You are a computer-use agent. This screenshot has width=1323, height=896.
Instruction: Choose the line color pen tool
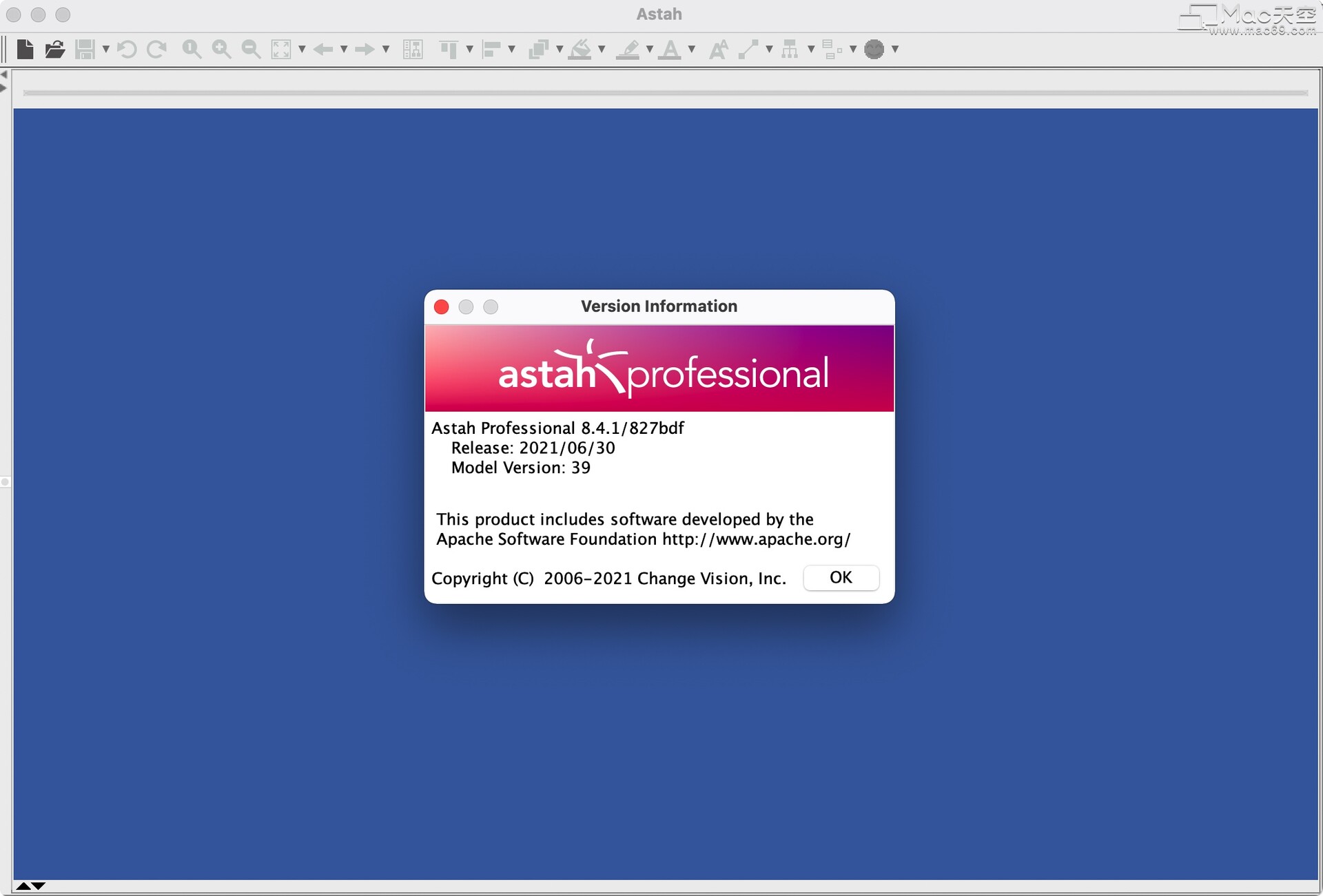click(x=628, y=49)
